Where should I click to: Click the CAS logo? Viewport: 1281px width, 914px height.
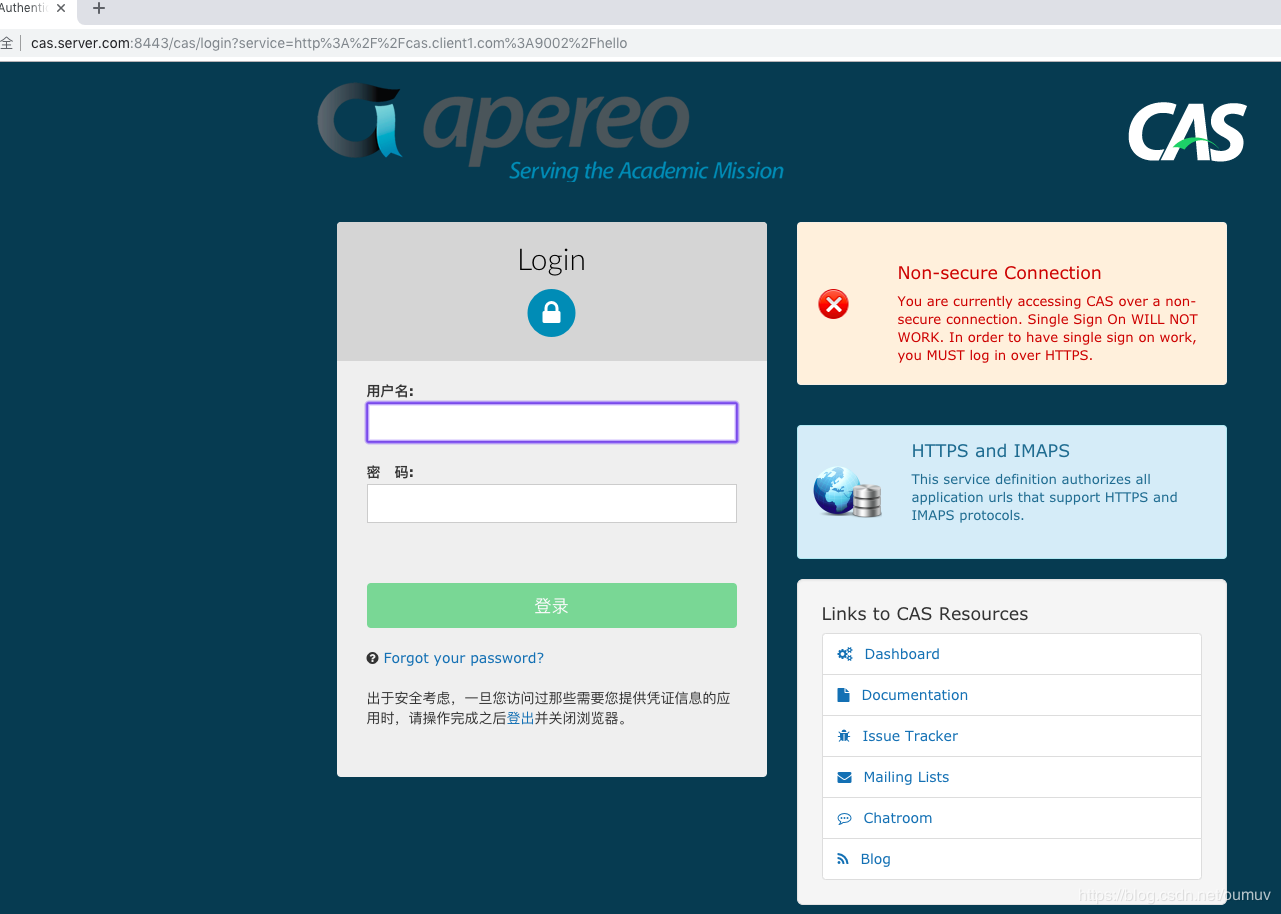click(1187, 132)
